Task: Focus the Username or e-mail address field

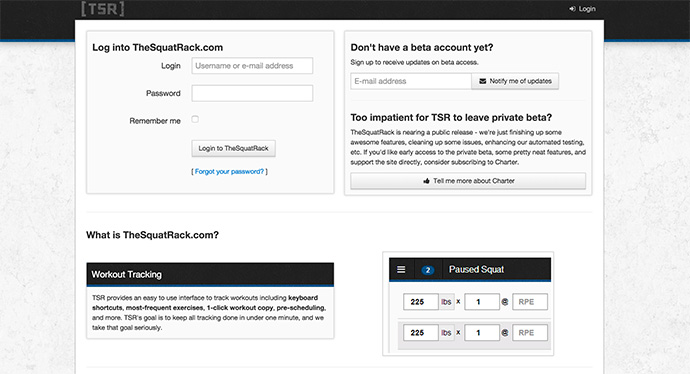Action: (x=252, y=66)
